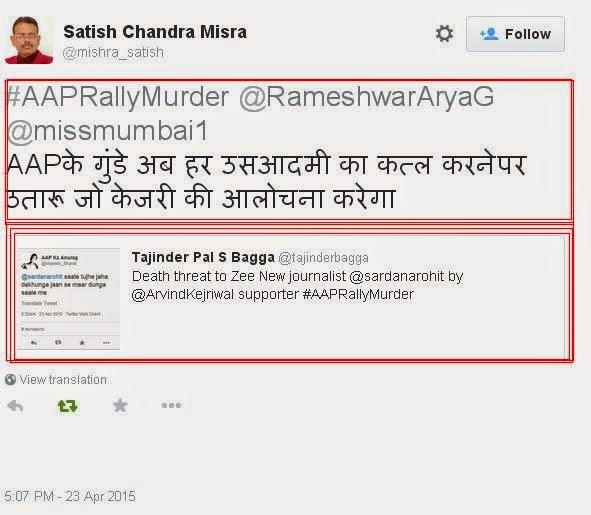
Task: Open the gear settings menu
Action: pos(444,34)
